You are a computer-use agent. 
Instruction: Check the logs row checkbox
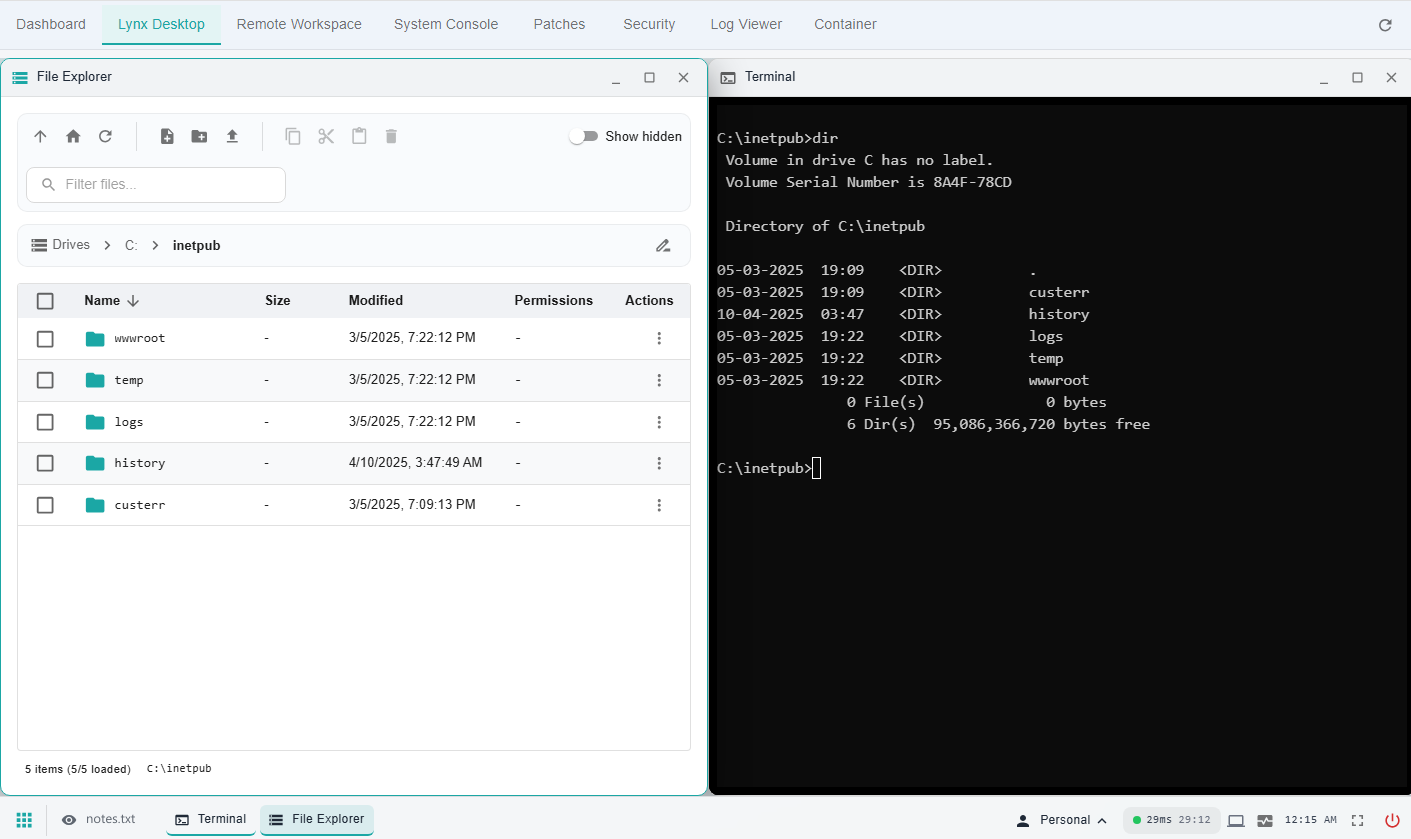(x=45, y=422)
